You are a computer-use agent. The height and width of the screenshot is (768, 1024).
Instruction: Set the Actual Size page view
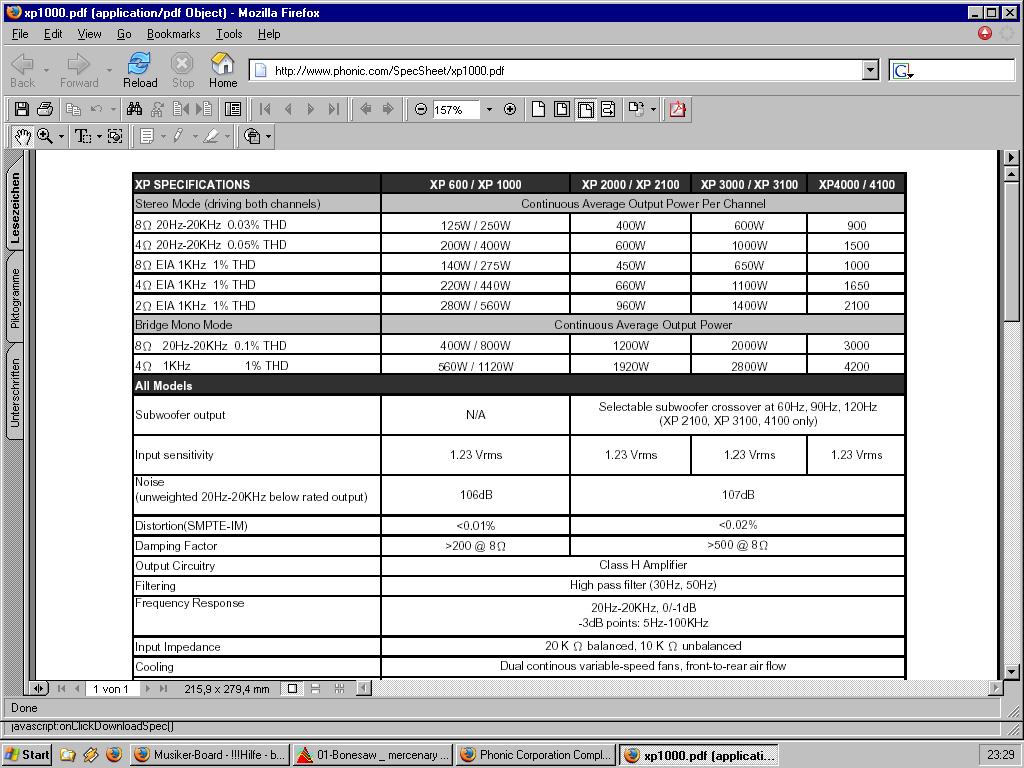(538, 109)
